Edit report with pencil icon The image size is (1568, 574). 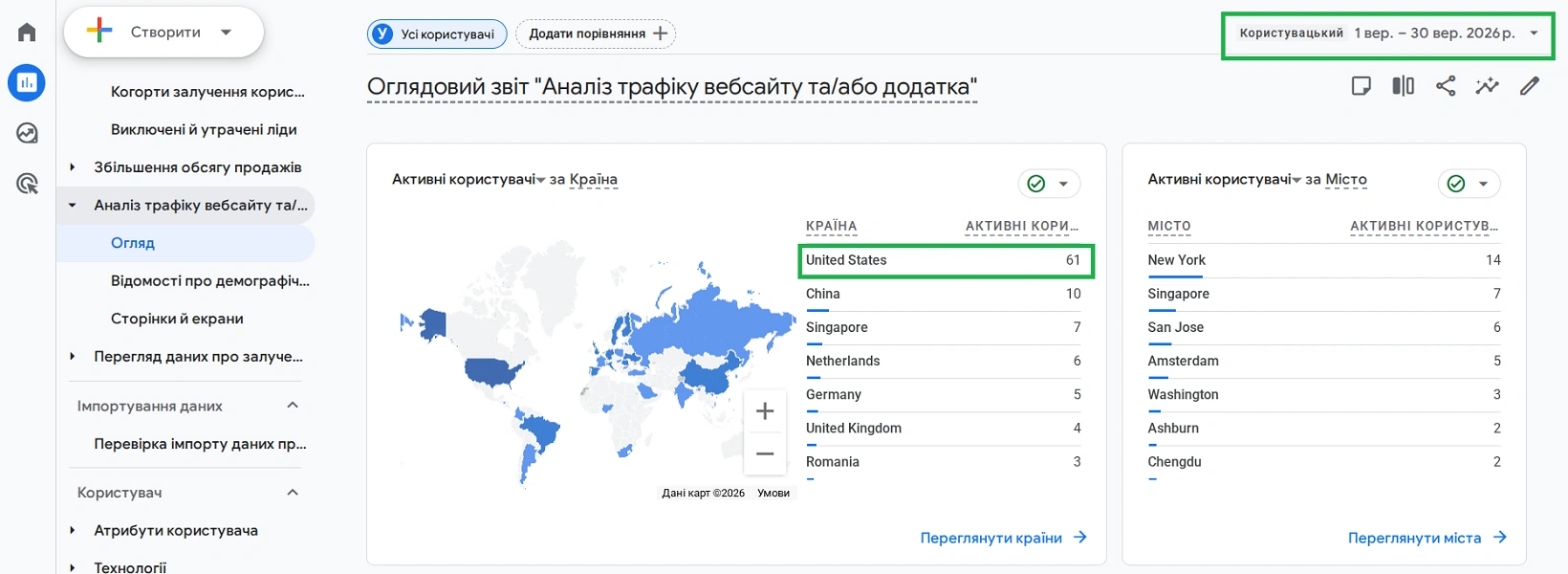pos(1530,86)
